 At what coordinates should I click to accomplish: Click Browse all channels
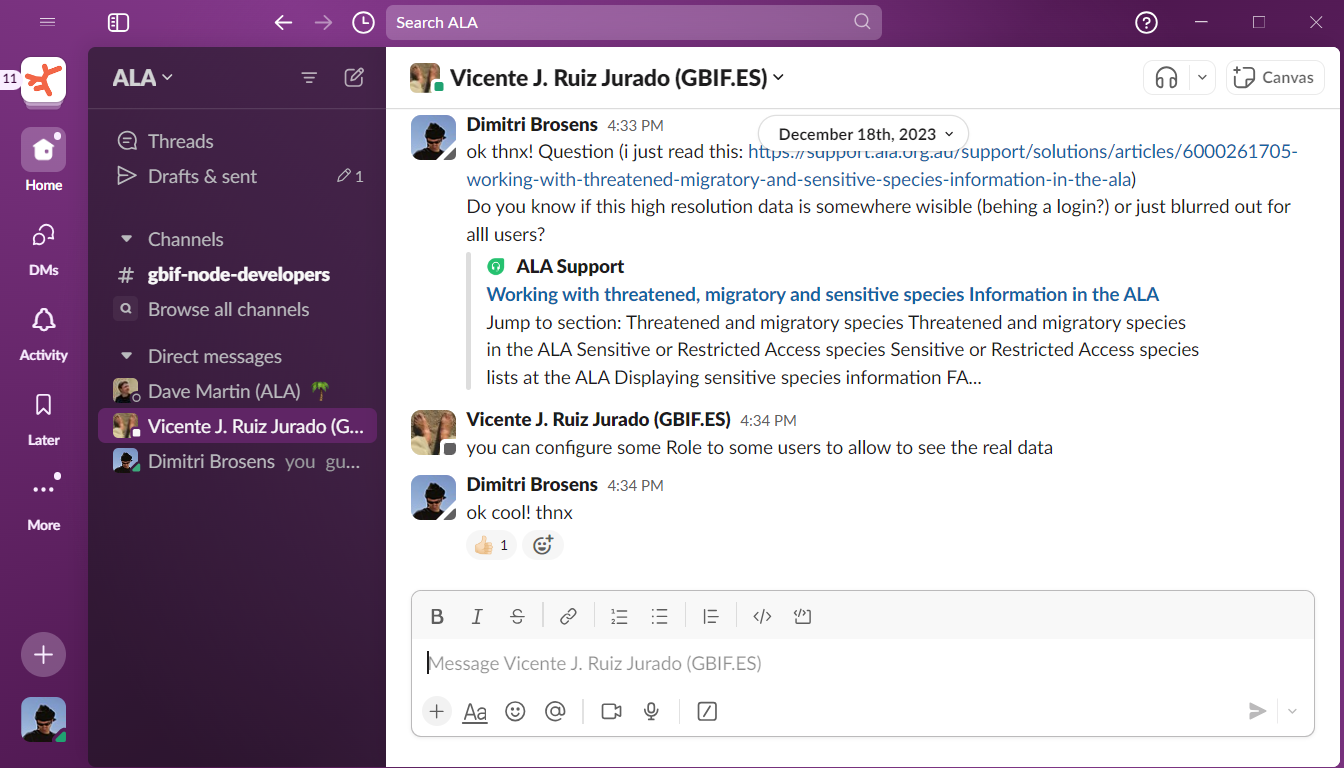[236, 309]
